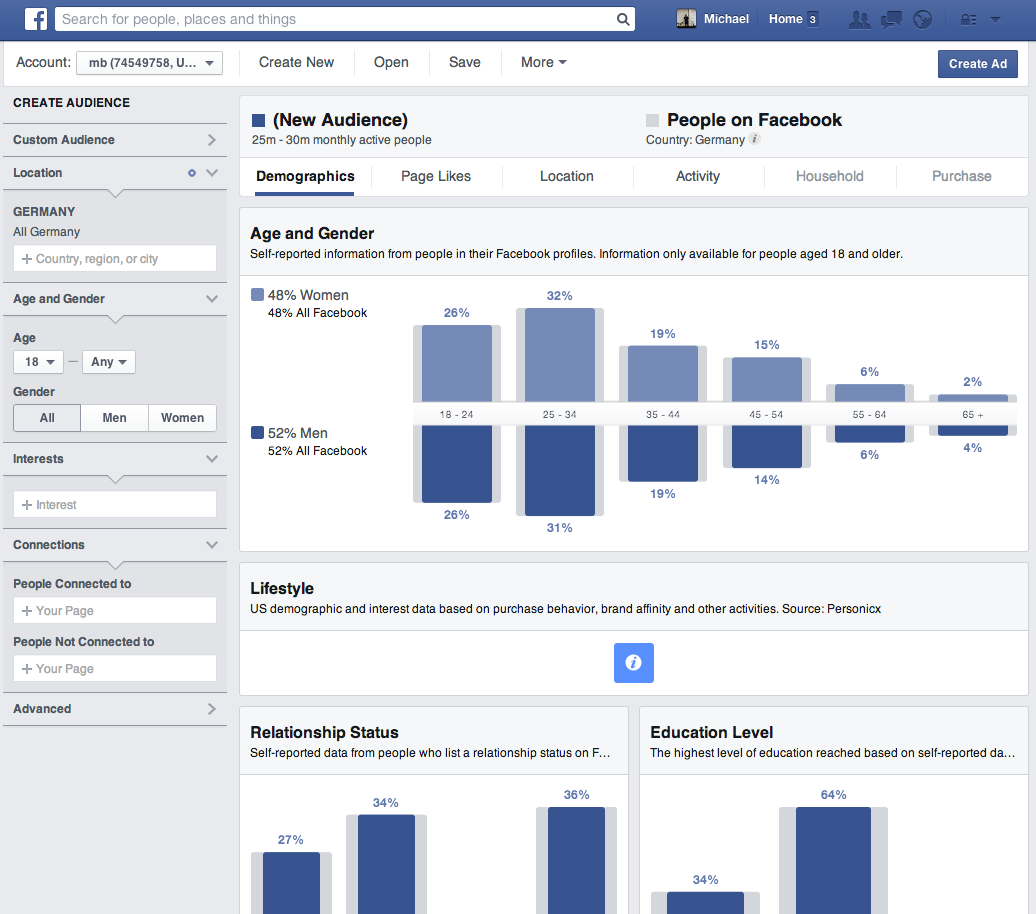
Task: Click Open in the toolbar
Action: point(391,62)
